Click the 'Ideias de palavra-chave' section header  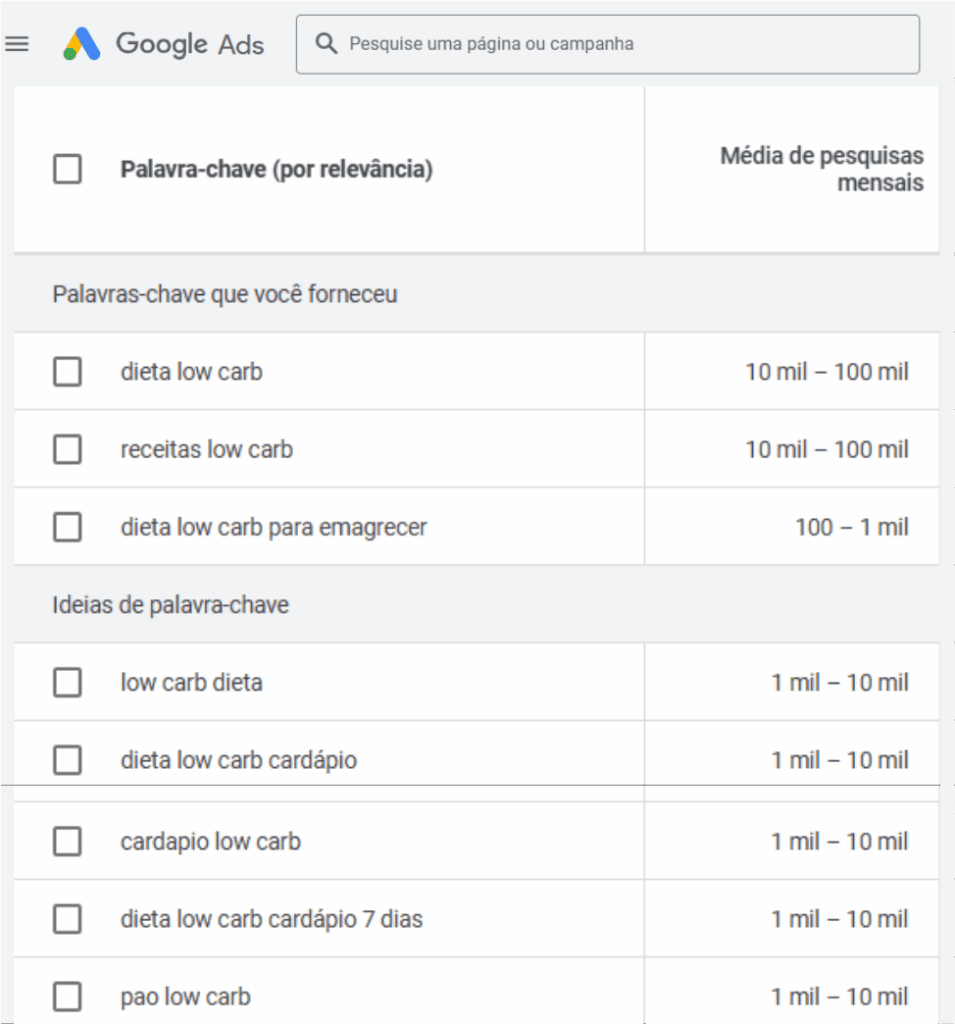pyautogui.click(x=171, y=605)
